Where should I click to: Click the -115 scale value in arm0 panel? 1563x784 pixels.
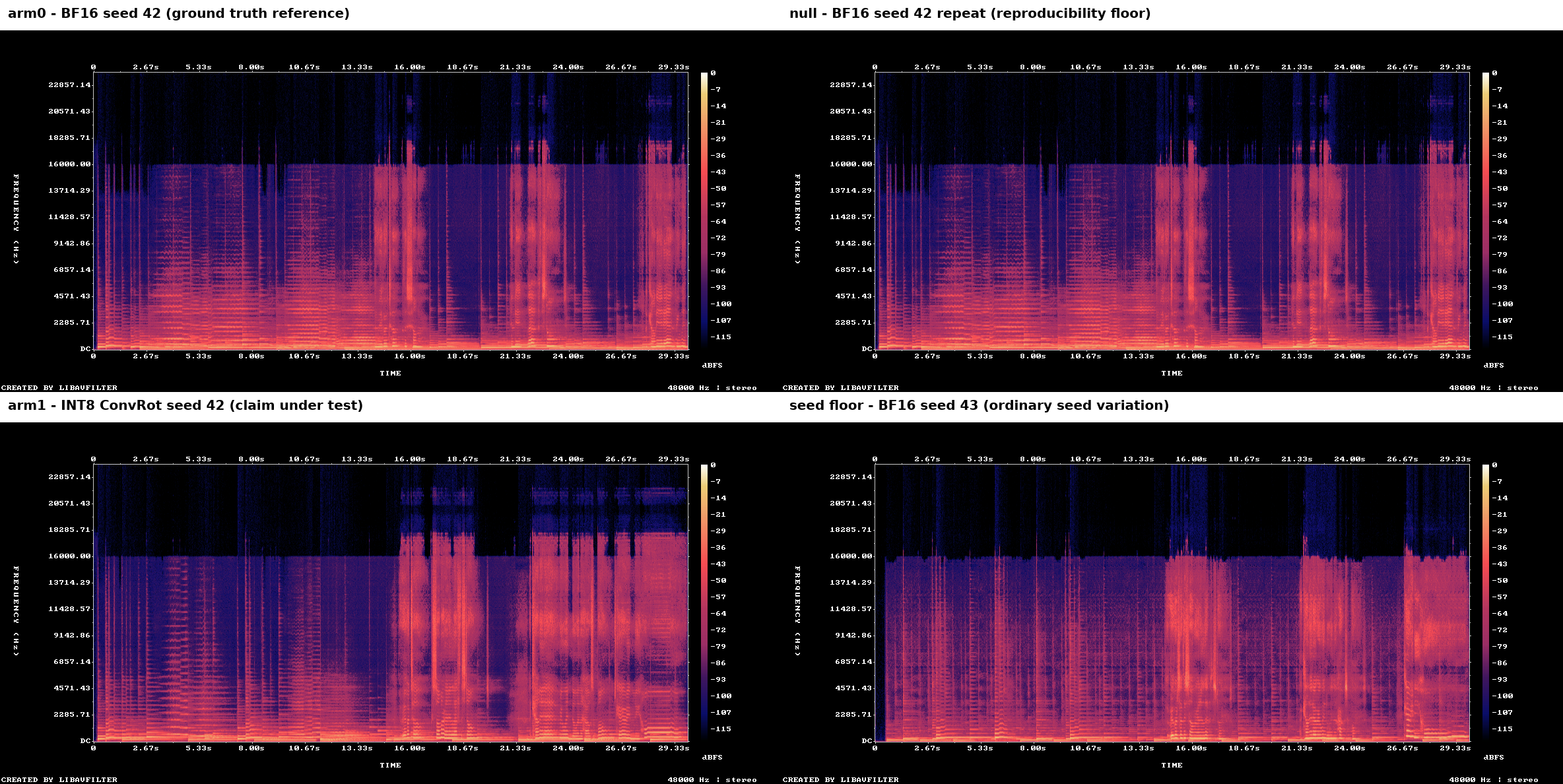pyautogui.click(x=721, y=337)
